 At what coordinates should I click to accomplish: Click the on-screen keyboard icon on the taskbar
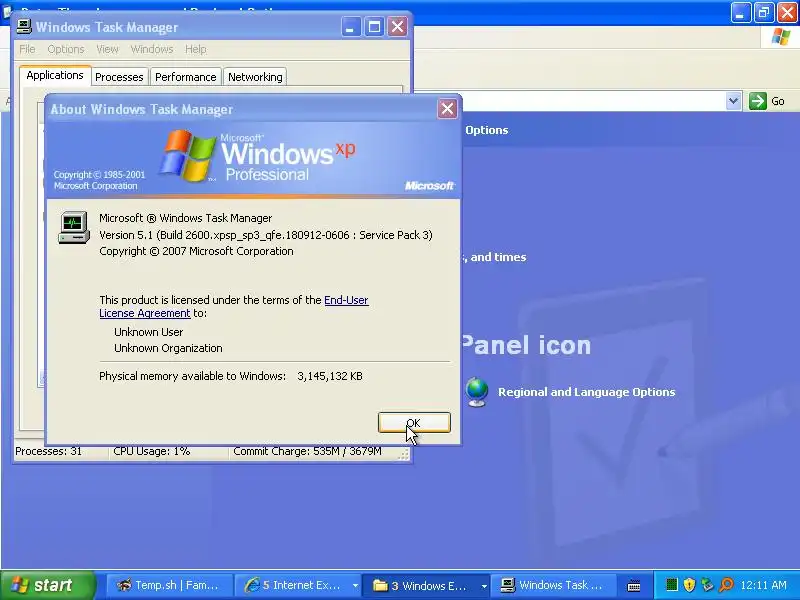(634, 586)
